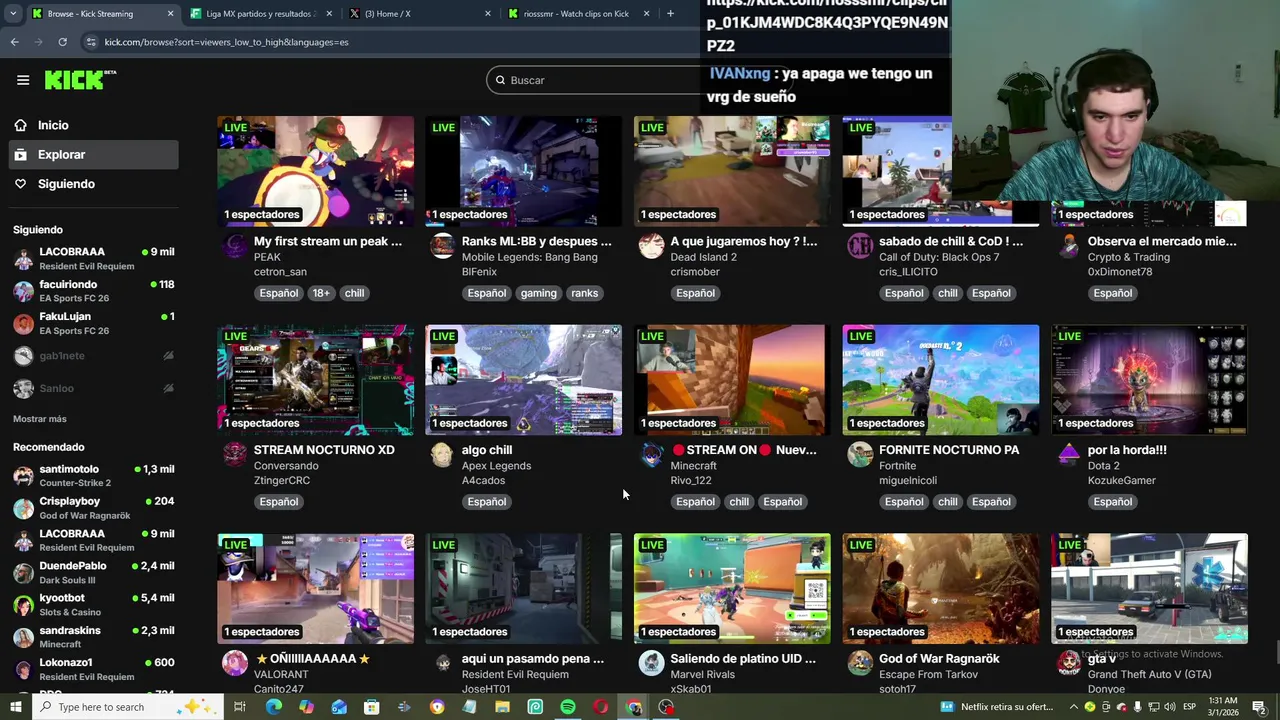Reload the page with browser refresh button
Image resolution: width=1280 pixels, height=720 pixels.
(62, 42)
